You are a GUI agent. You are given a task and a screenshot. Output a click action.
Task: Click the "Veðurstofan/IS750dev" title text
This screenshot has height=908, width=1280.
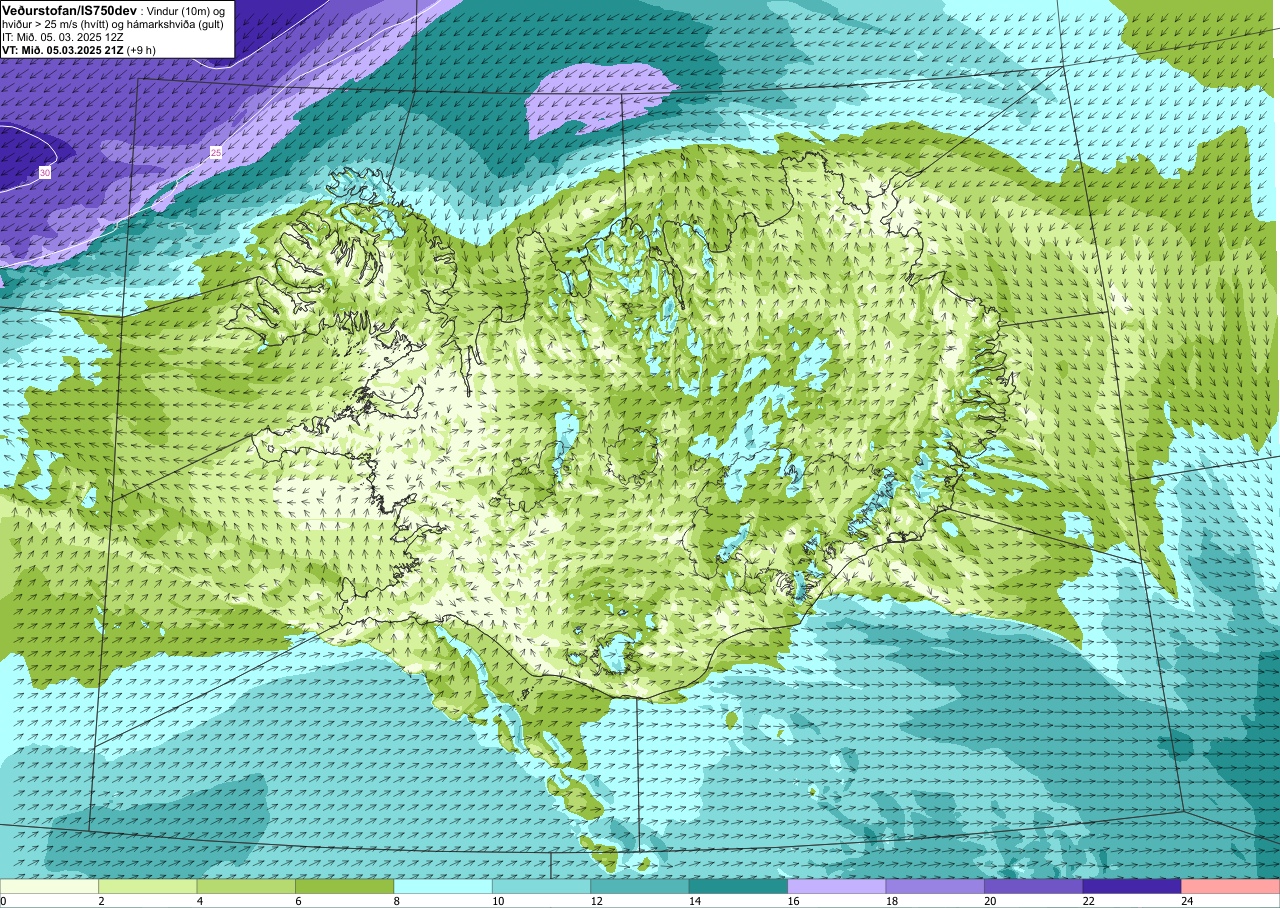point(69,9)
